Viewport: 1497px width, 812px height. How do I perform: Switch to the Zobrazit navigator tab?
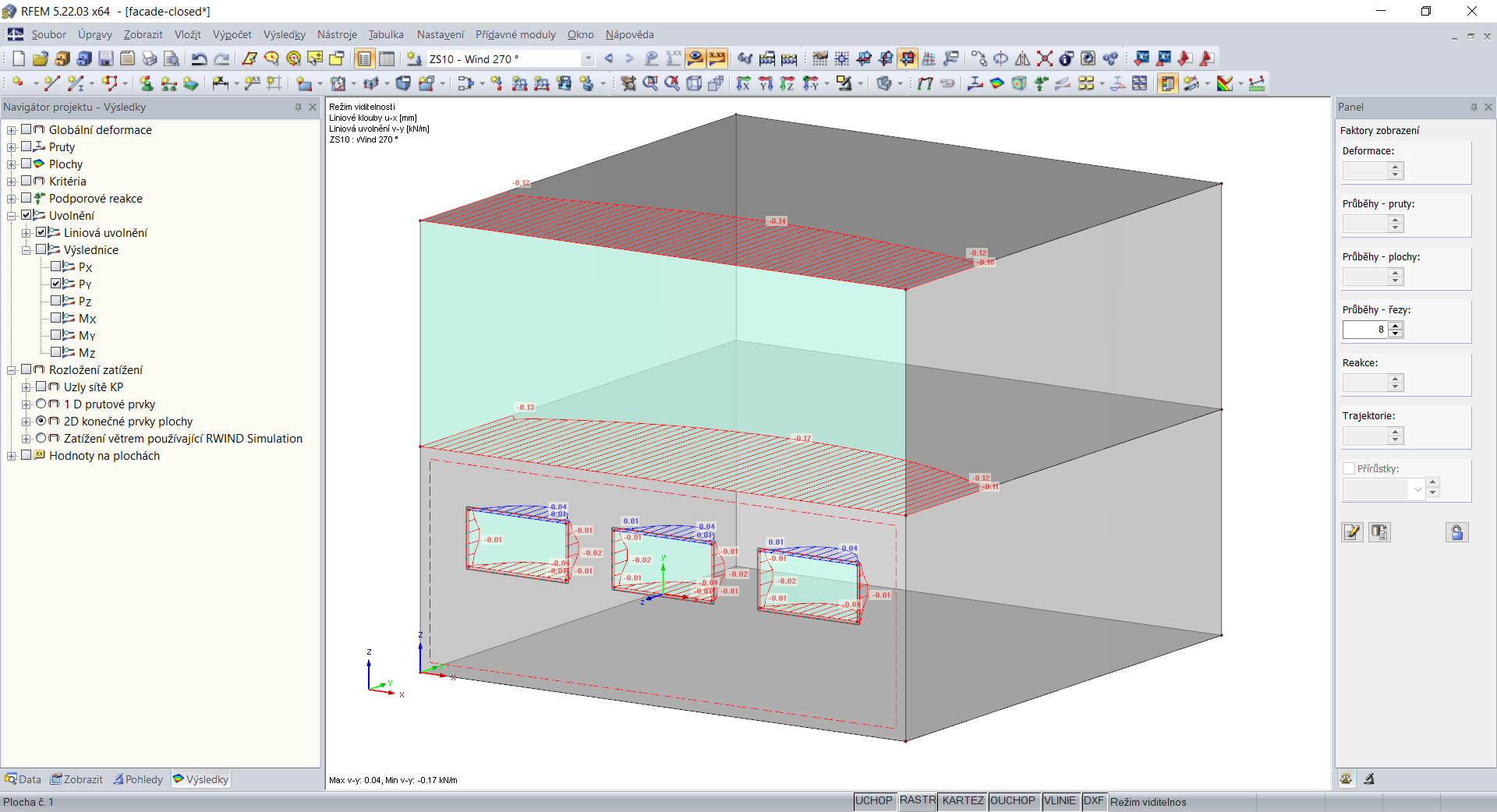(x=76, y=779)
